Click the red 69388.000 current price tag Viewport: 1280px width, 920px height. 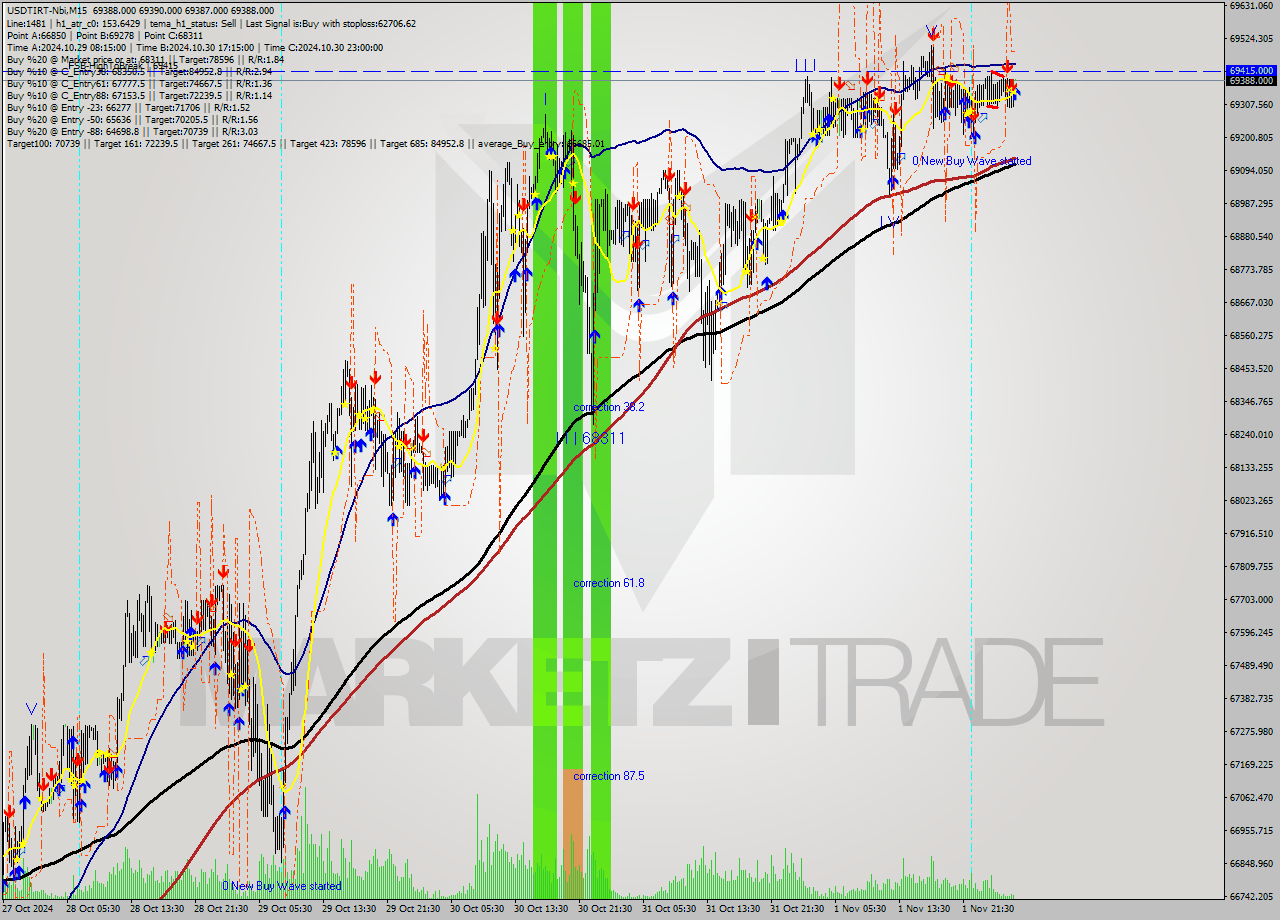point(1251,81)
